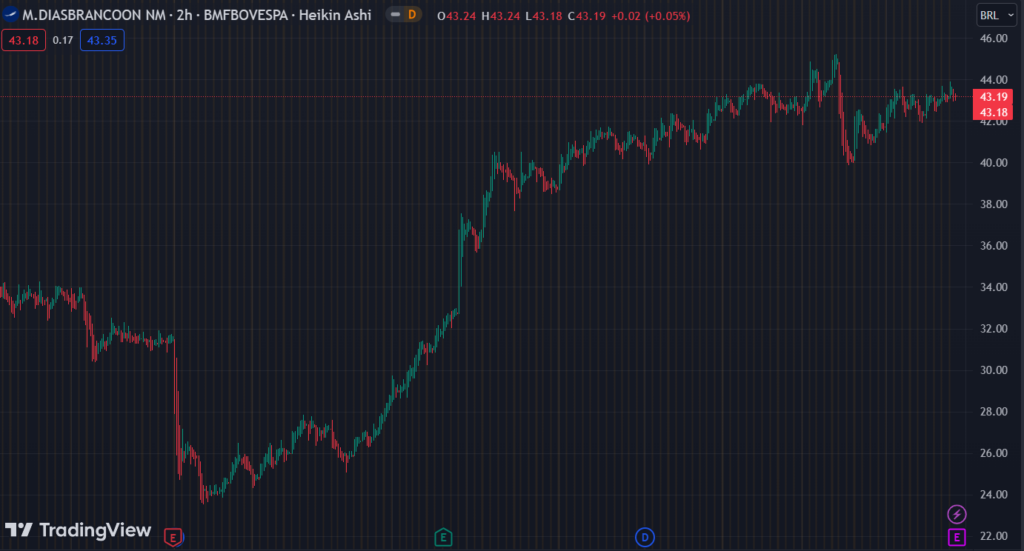
Task: Click the 30.00 price scale label
Action: coord(993,370)
